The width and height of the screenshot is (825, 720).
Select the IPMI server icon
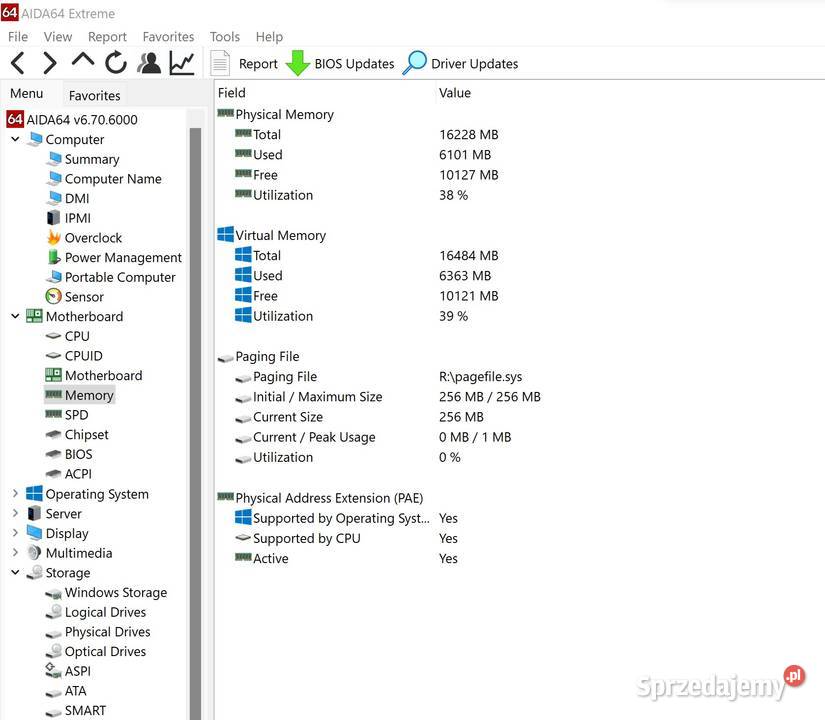[x=54, y=218]
